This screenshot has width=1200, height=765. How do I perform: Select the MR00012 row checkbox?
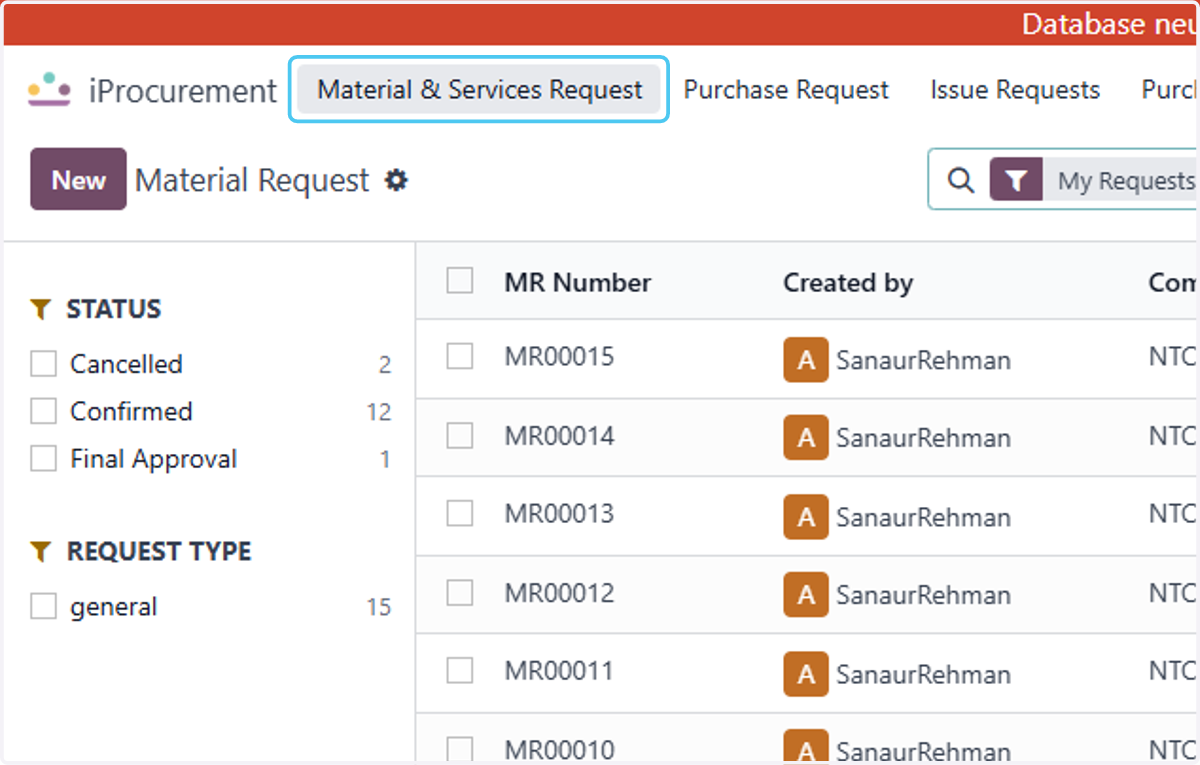460,592
